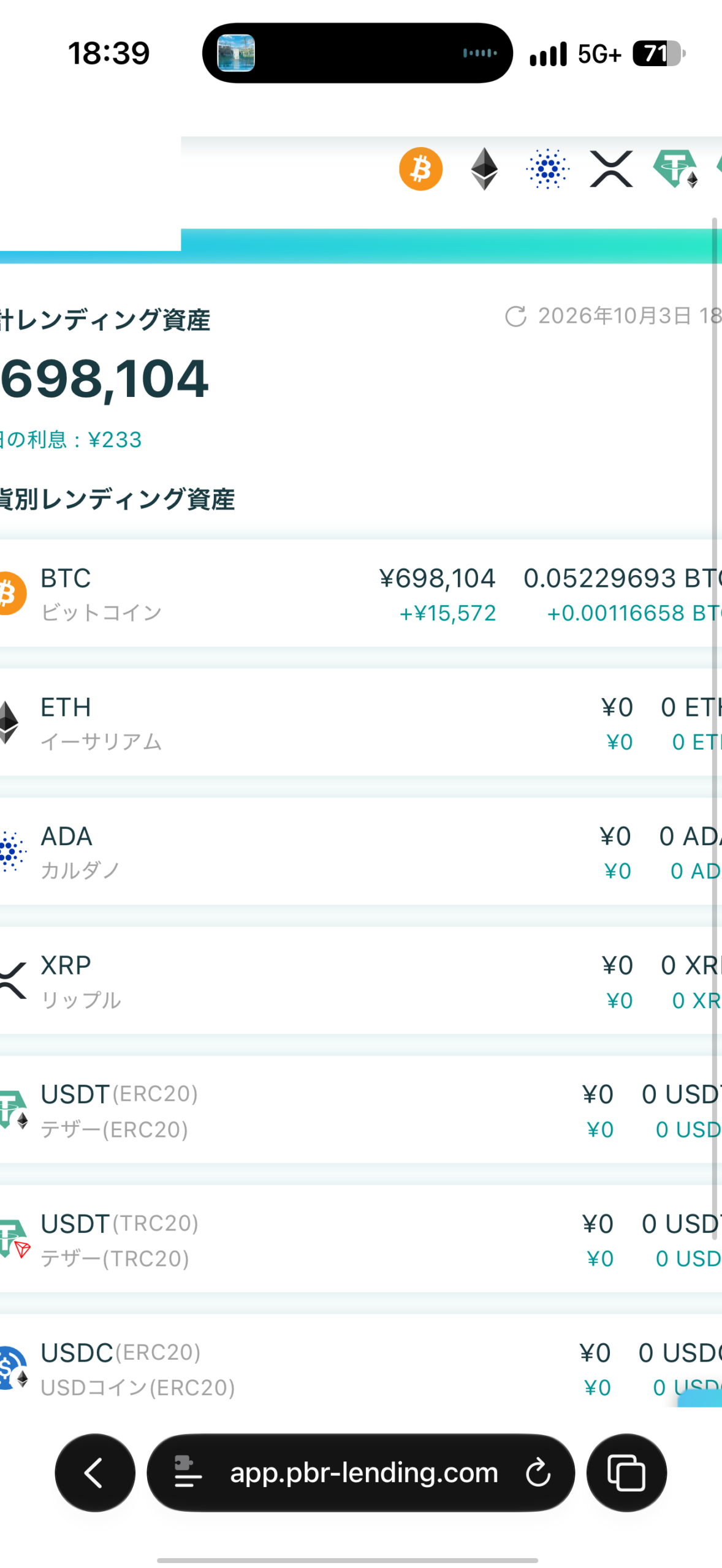The width and height of the screenshot is (722, 1568).
Task: Go back using browser back arrow
Action: click(x=95, y=1472)
